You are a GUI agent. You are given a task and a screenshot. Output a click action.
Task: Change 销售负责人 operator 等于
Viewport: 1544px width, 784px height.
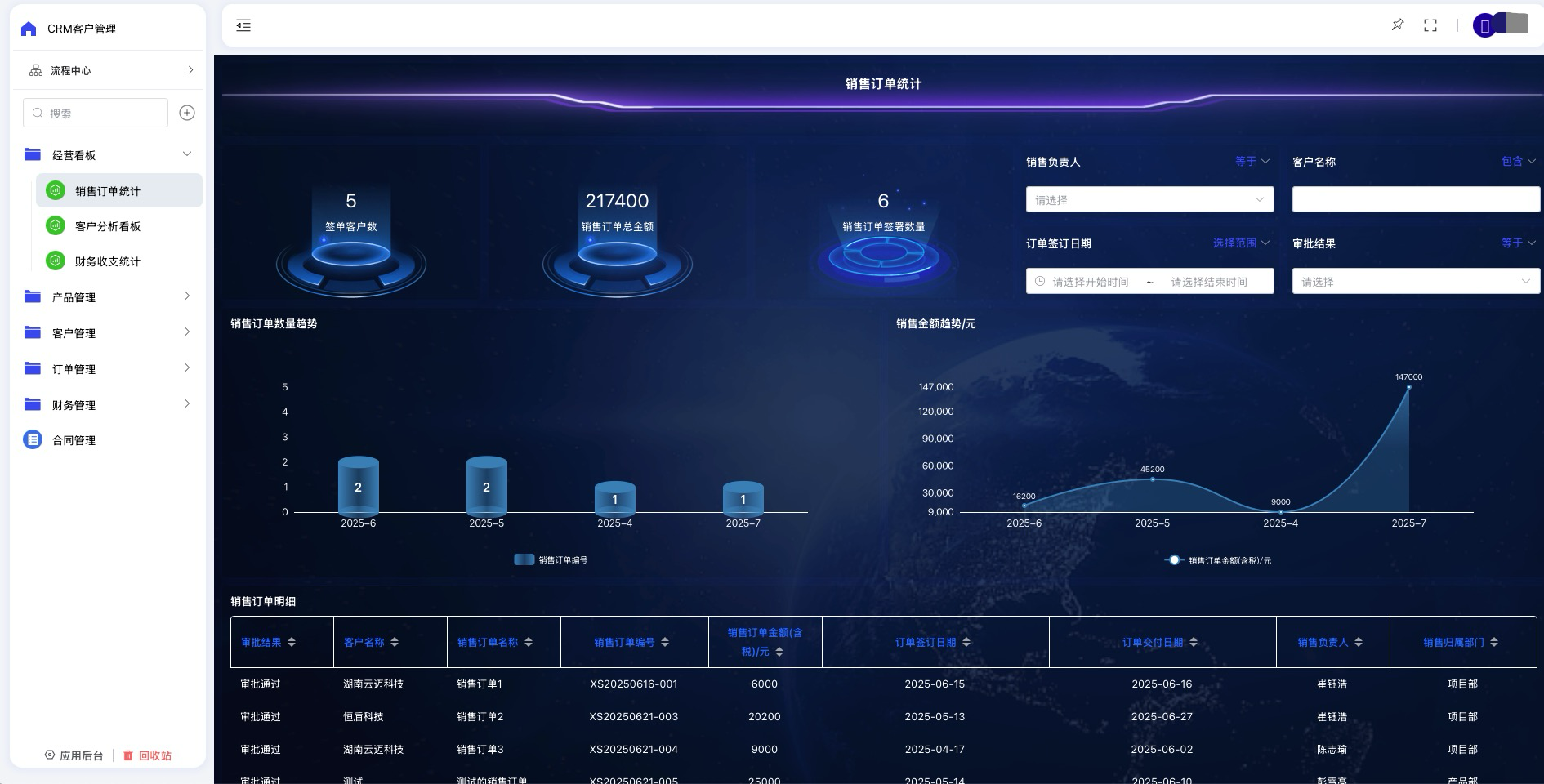pos(1252,162)
